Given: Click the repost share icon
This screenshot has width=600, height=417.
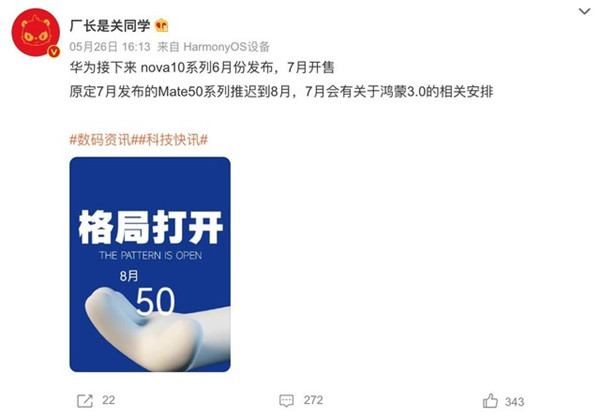Looking at the screenshot, I should [x=85, y=401].
